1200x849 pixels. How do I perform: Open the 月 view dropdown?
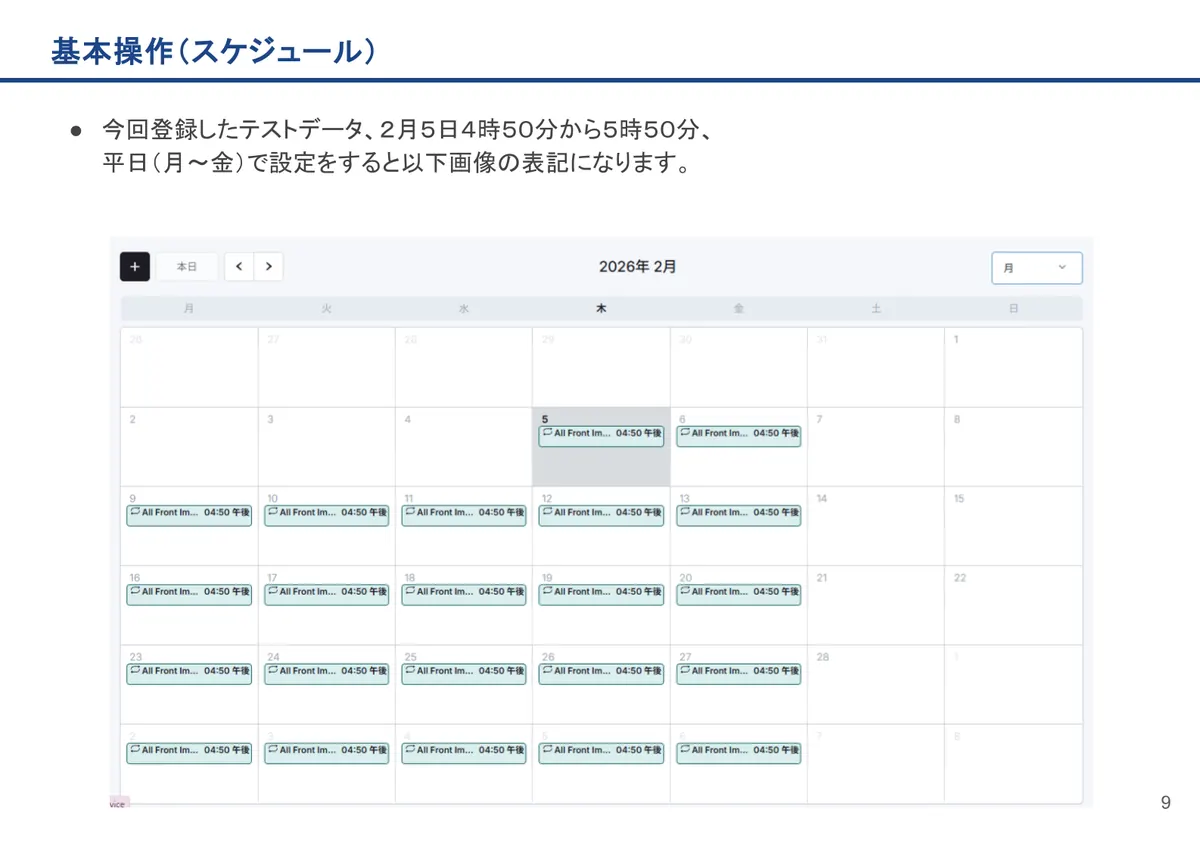1037,268
